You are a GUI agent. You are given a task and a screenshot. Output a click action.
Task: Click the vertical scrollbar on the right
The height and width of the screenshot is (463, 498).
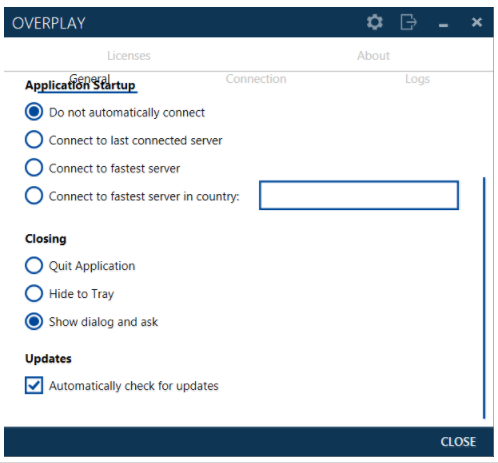click(x=484, y=298)
